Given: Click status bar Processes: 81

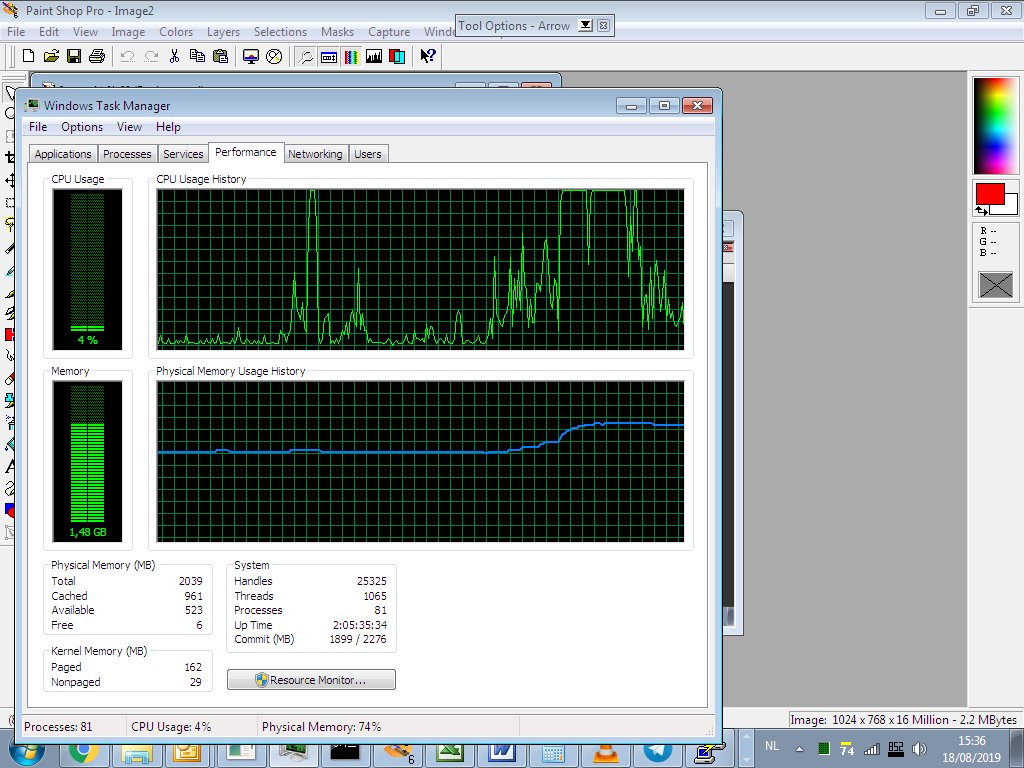Looking at the screenshot, I should (x=58, y=727).
